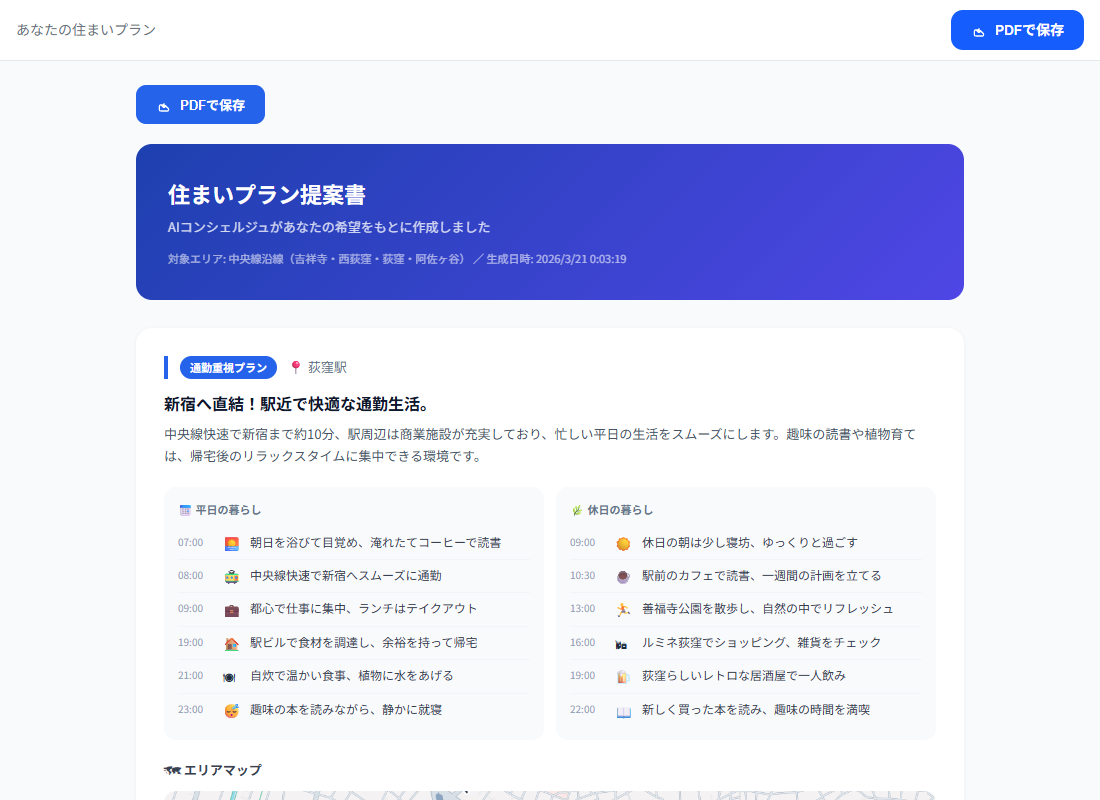Click the running person icon at 13:00
The width and height of the screenshot is (1100, 800).
point(624,610)
